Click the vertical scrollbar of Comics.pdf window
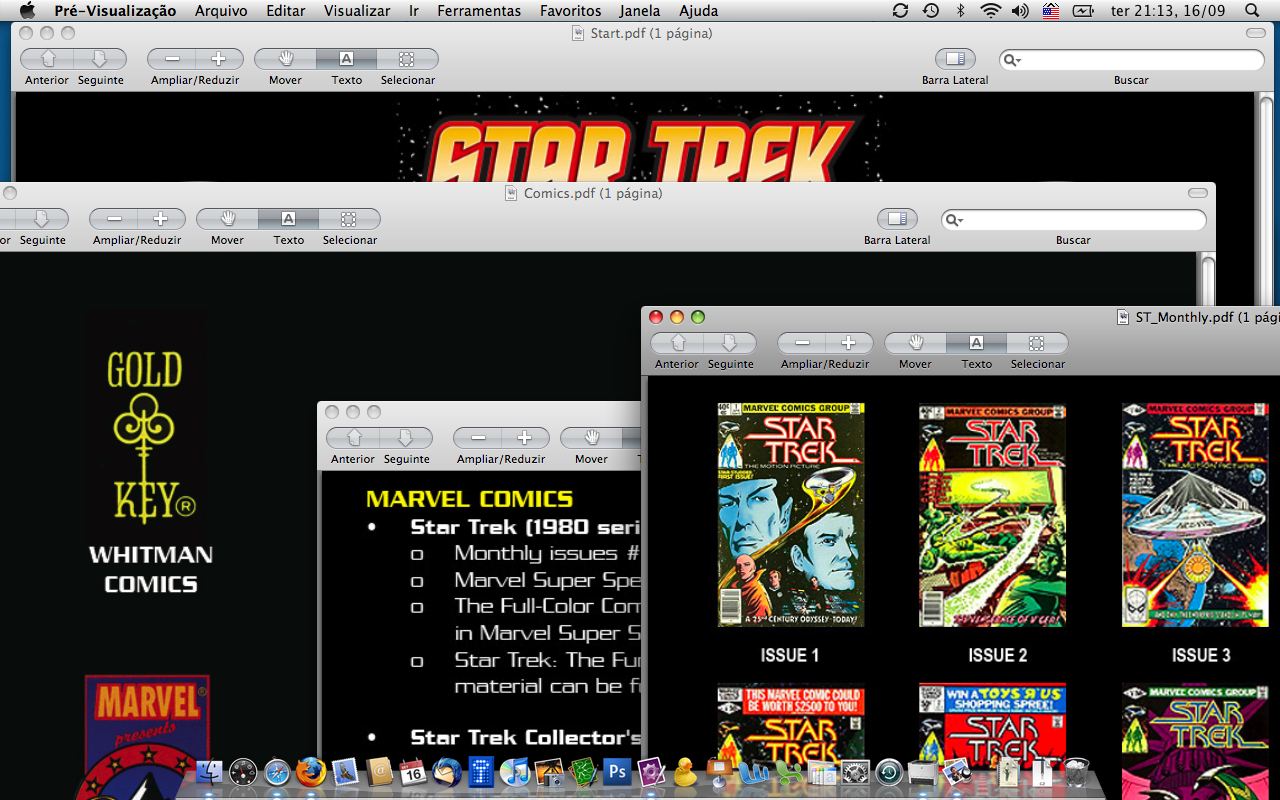The image size is (1280, 800). click(x=1208, y=280)
